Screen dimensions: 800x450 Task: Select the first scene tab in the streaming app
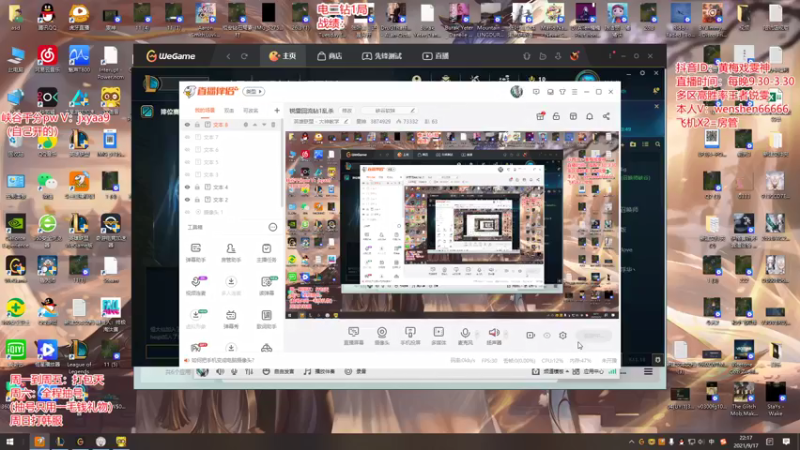[205, 110]
